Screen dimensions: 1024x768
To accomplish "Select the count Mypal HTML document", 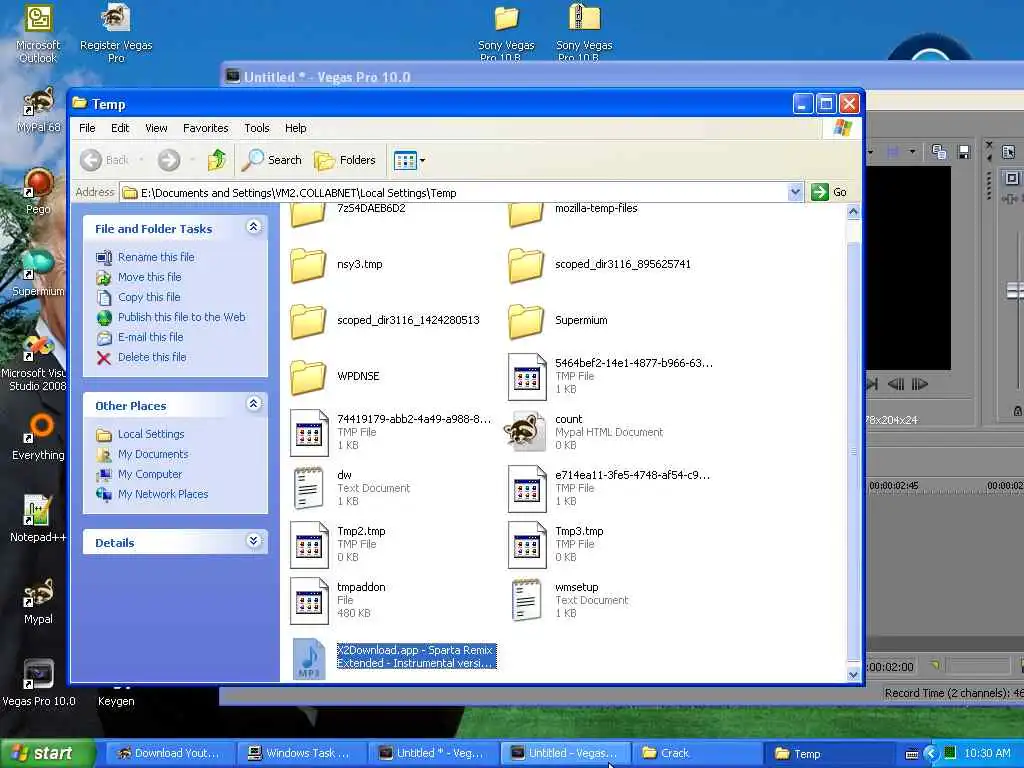I will (x=583, y=432).
